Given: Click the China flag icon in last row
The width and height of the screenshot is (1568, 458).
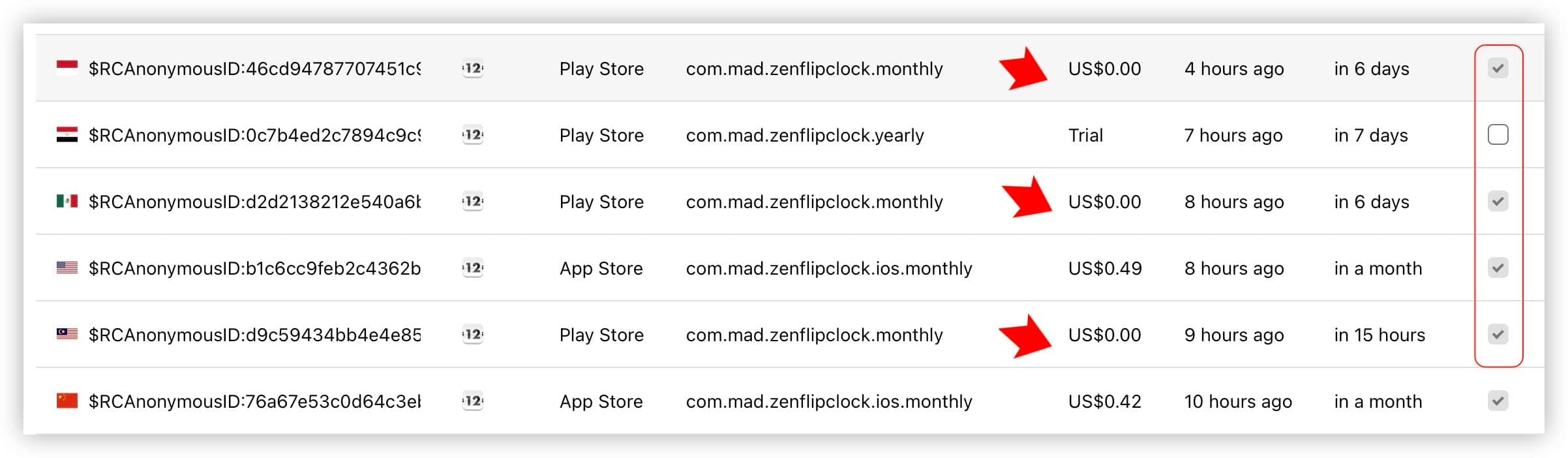Looking at the screenshot, I should (x=67, y=401).
